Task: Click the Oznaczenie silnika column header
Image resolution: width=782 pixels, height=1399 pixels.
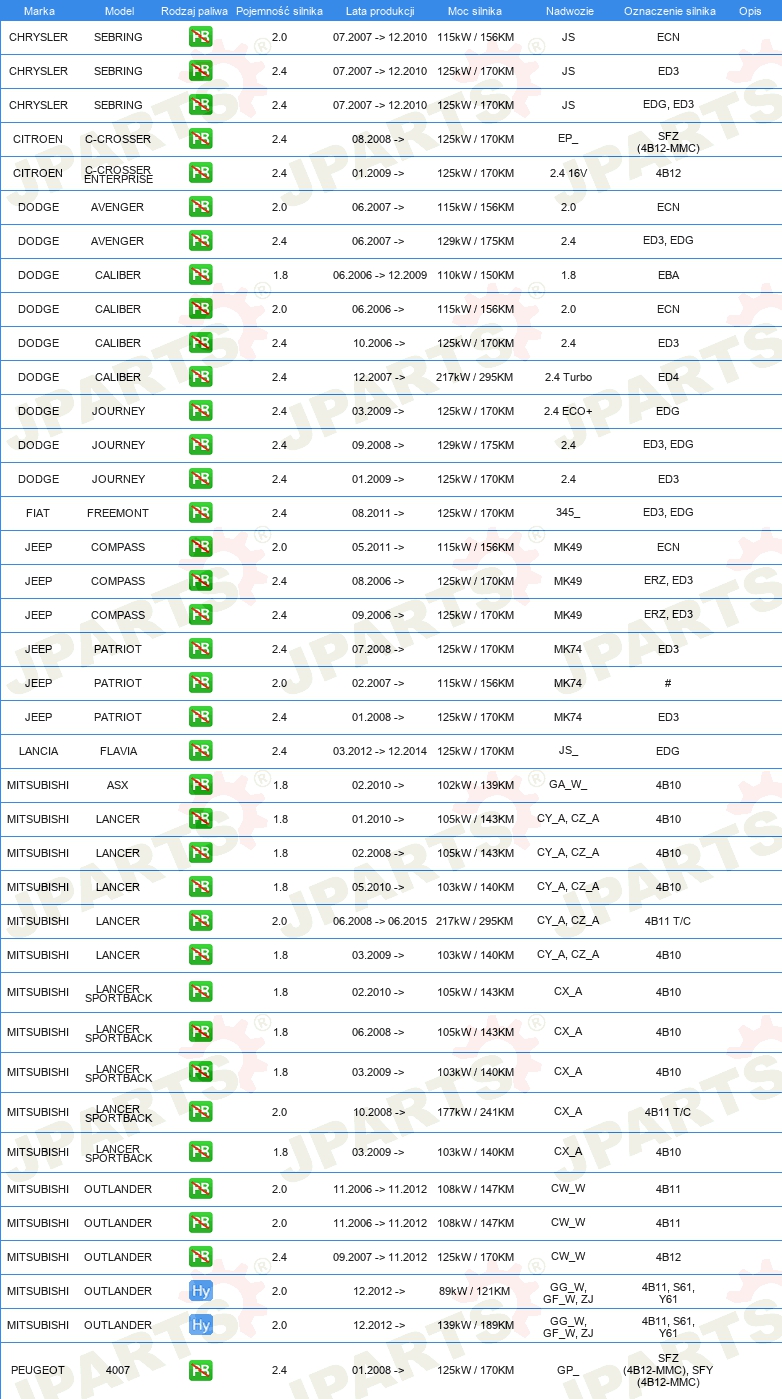Action: coord(669,10)
